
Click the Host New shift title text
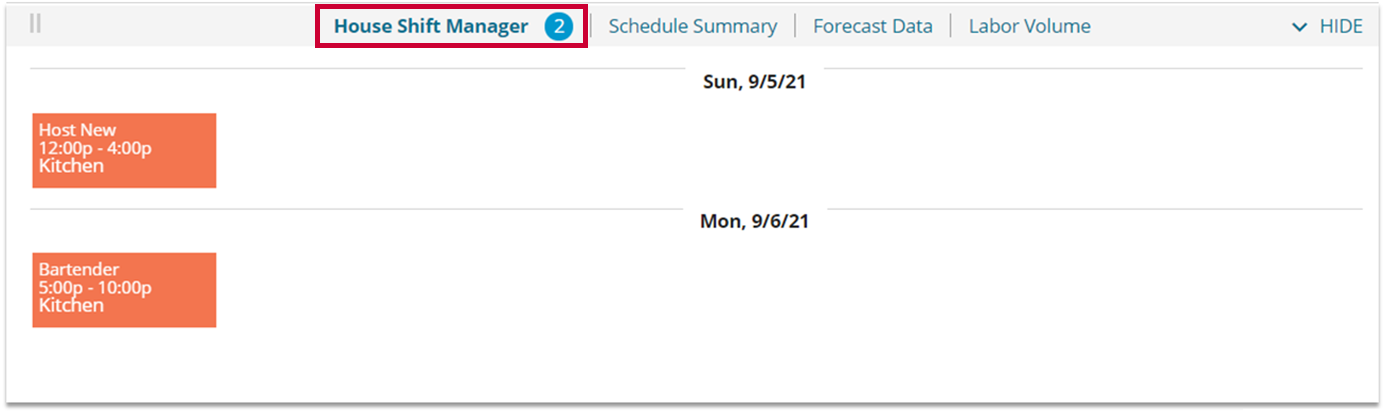pyautogui.click(x=77, y=130)
